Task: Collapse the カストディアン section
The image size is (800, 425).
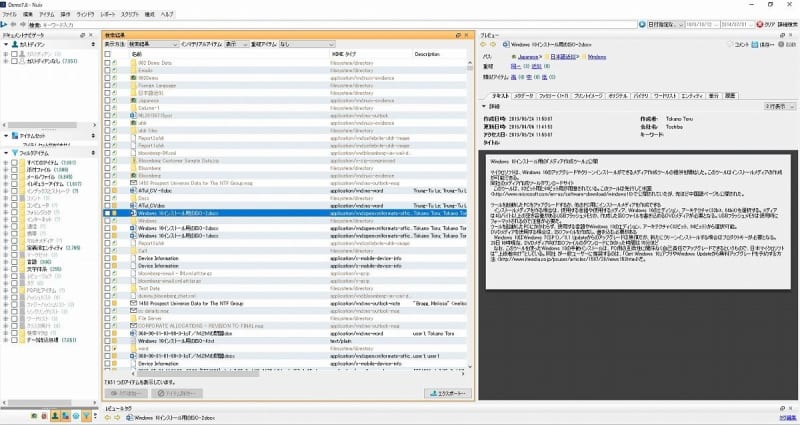Action: [6, 44]
